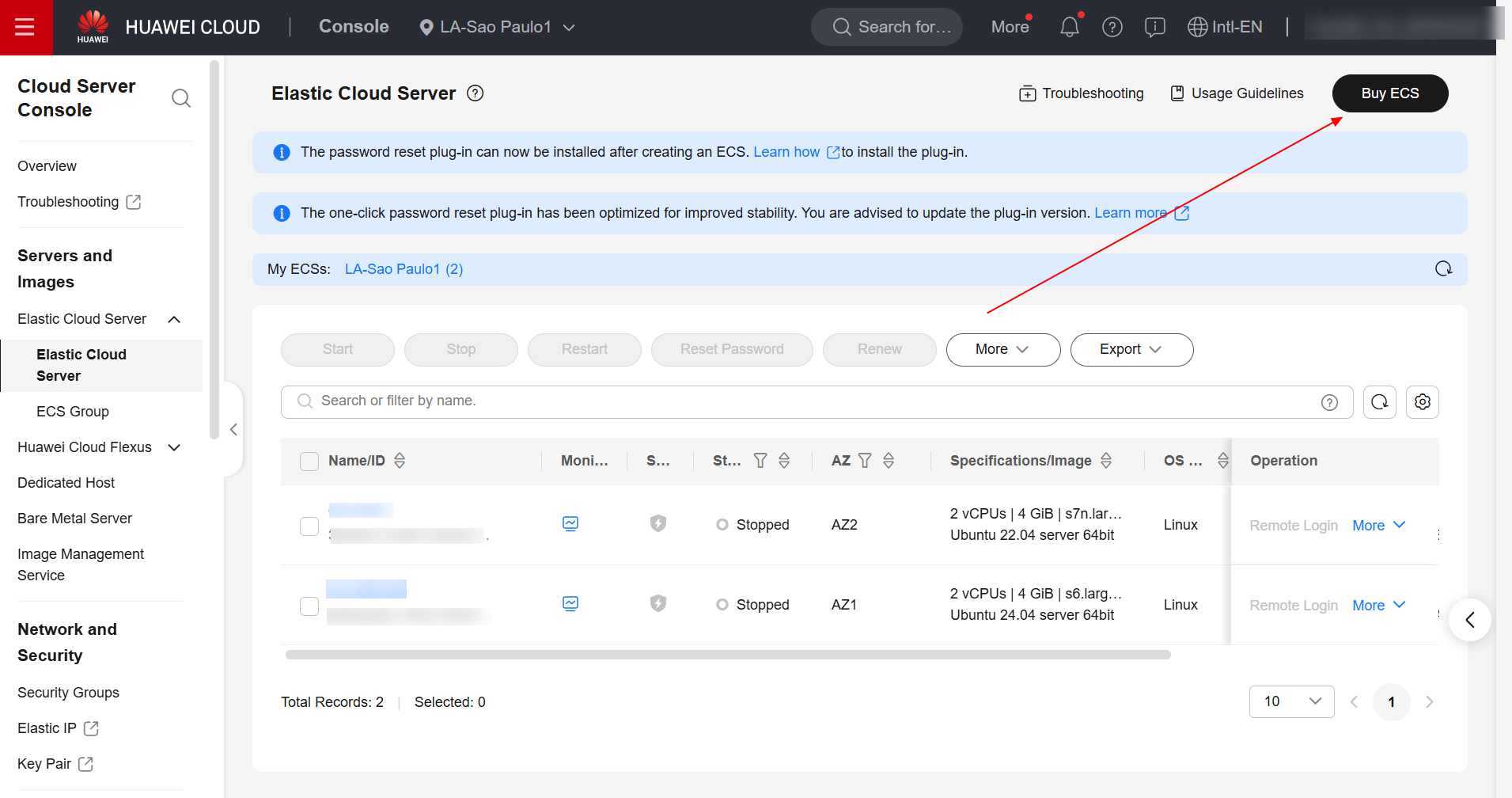1512x798 pixels.
Task: Select all servers with header checkbox
Action: (x=309, y=462)
